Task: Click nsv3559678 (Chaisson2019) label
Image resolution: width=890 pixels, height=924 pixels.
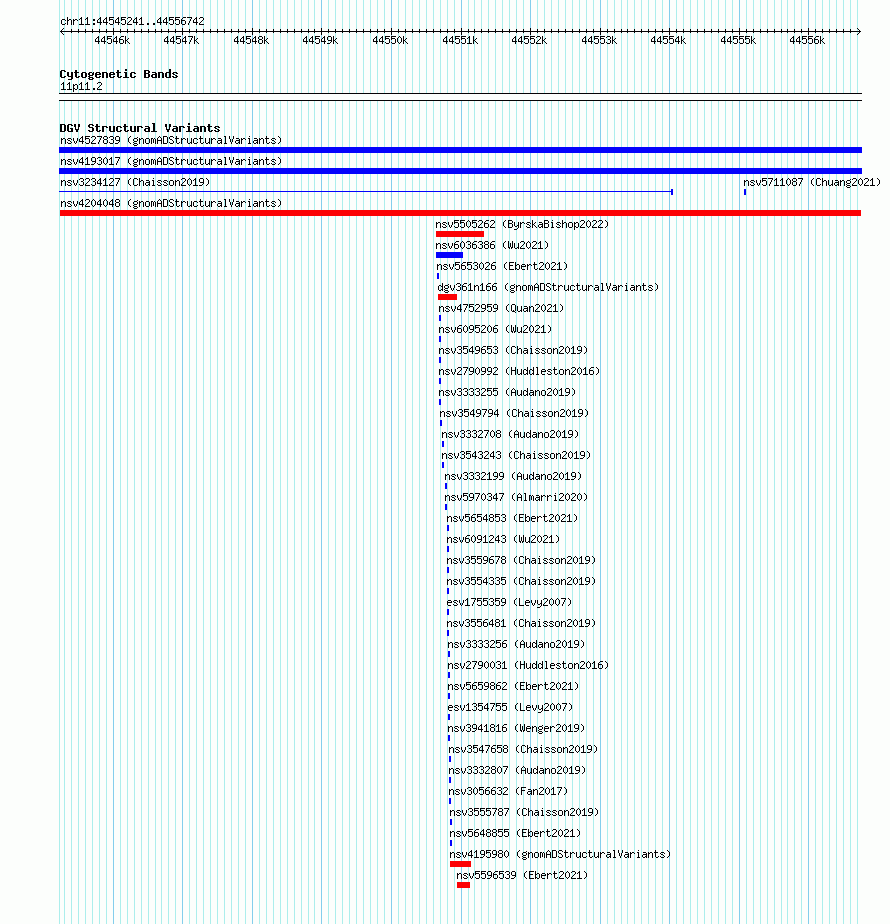Action: tap(521, 560)
